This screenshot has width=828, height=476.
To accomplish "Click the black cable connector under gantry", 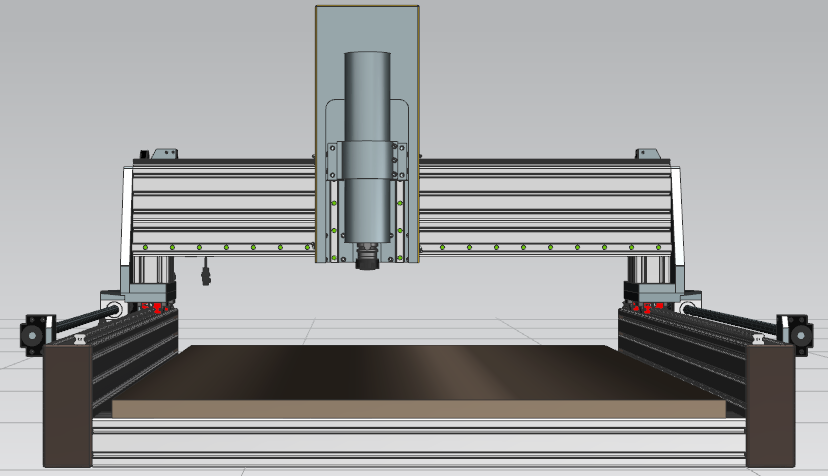I will tap(207, 271).
